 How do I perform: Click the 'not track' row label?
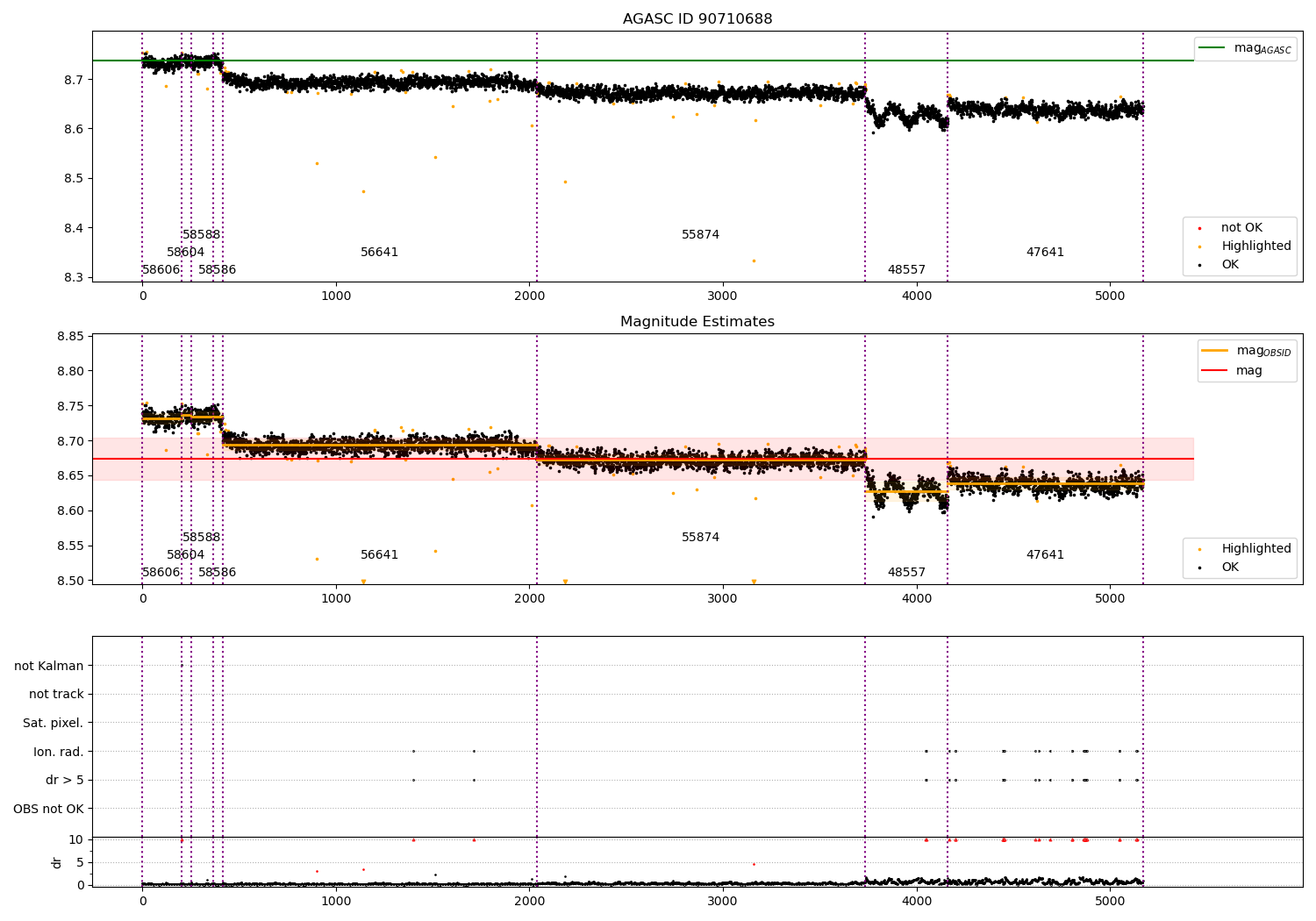56,695
